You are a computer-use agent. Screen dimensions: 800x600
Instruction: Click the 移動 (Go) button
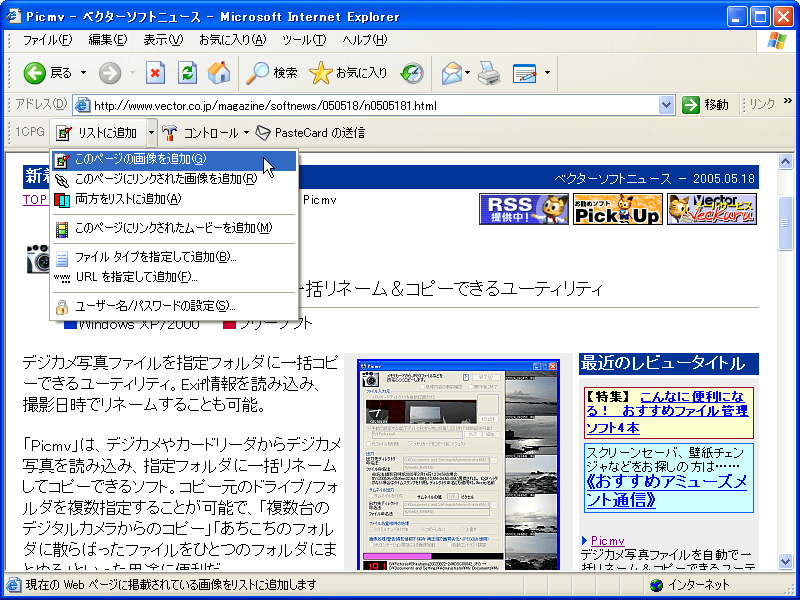(x=706, y=105)
